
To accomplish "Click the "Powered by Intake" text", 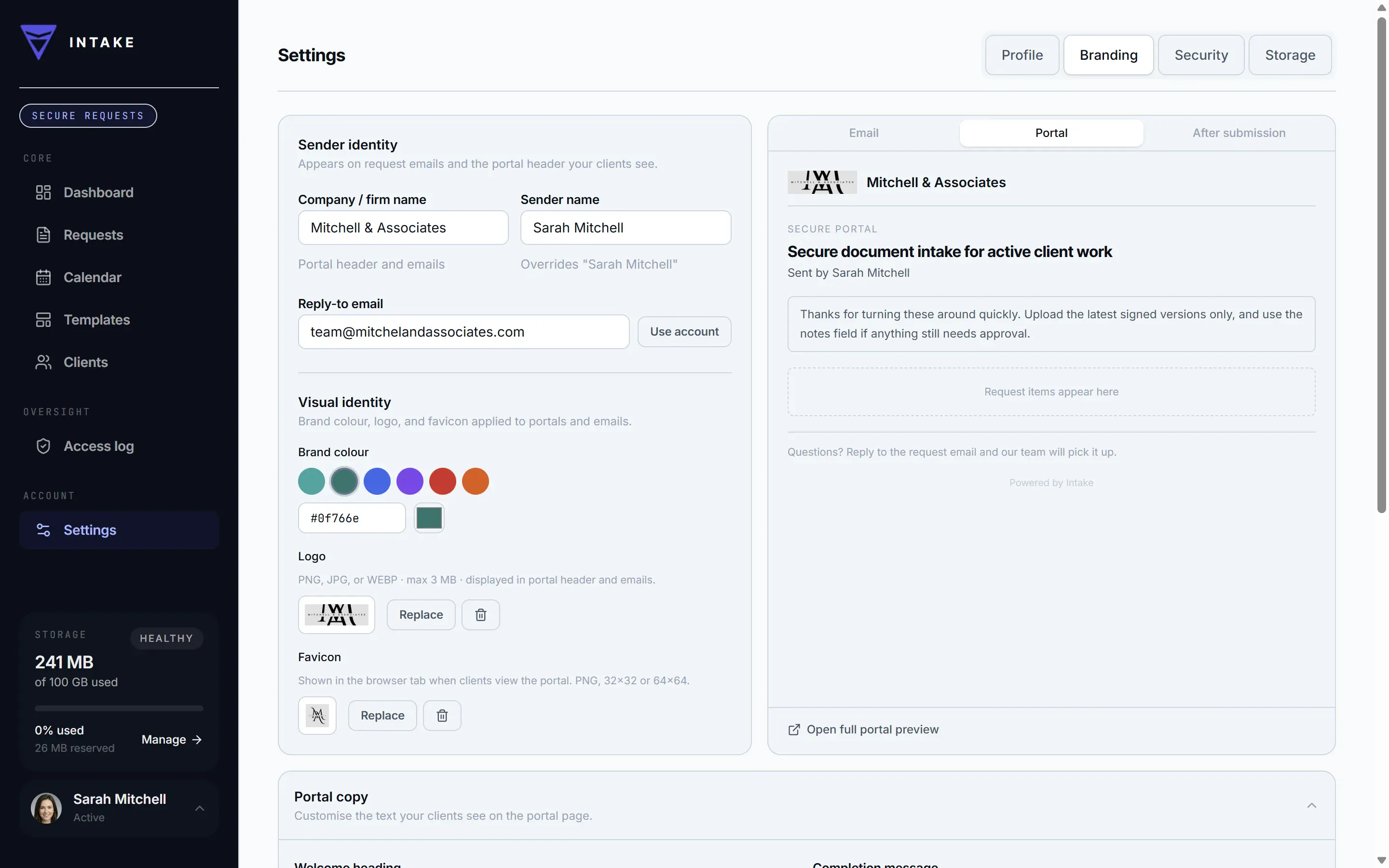I will [x=1051, y=483].
